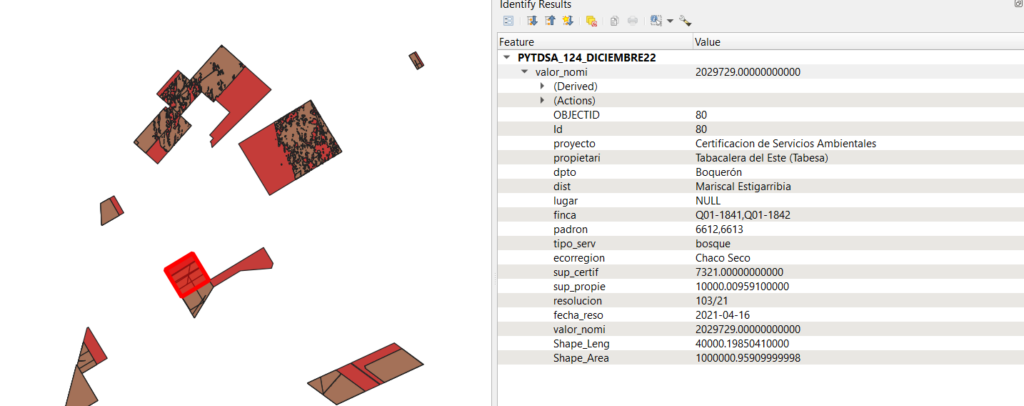Click the identify selection mode icon

pyautogui.click(x=655, y=20)
